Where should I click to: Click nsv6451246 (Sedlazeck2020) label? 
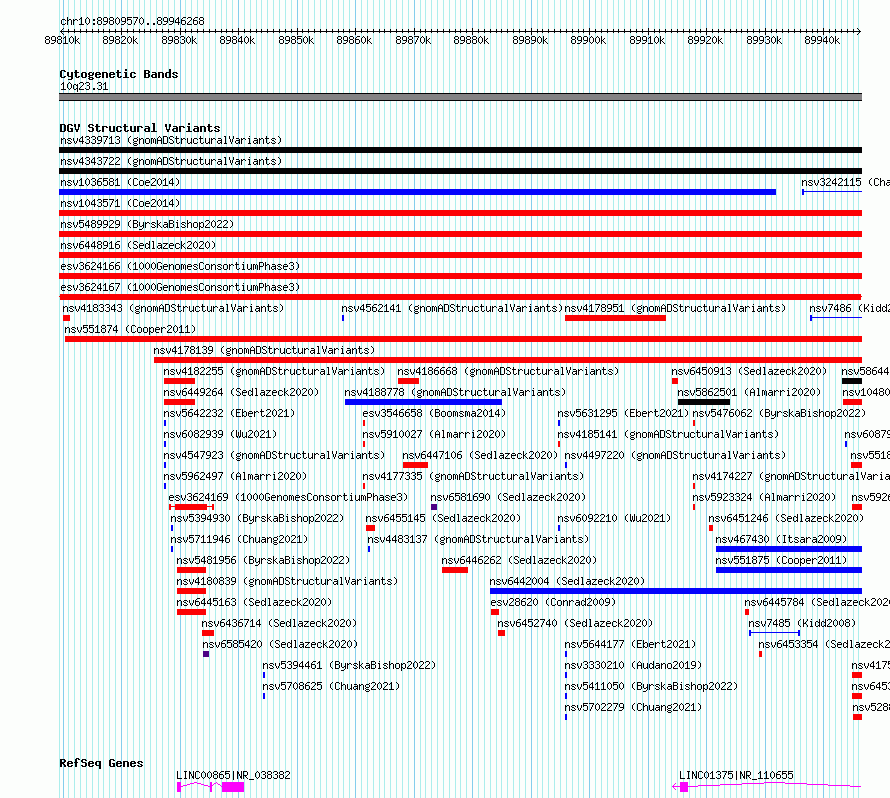pos(786,518)
